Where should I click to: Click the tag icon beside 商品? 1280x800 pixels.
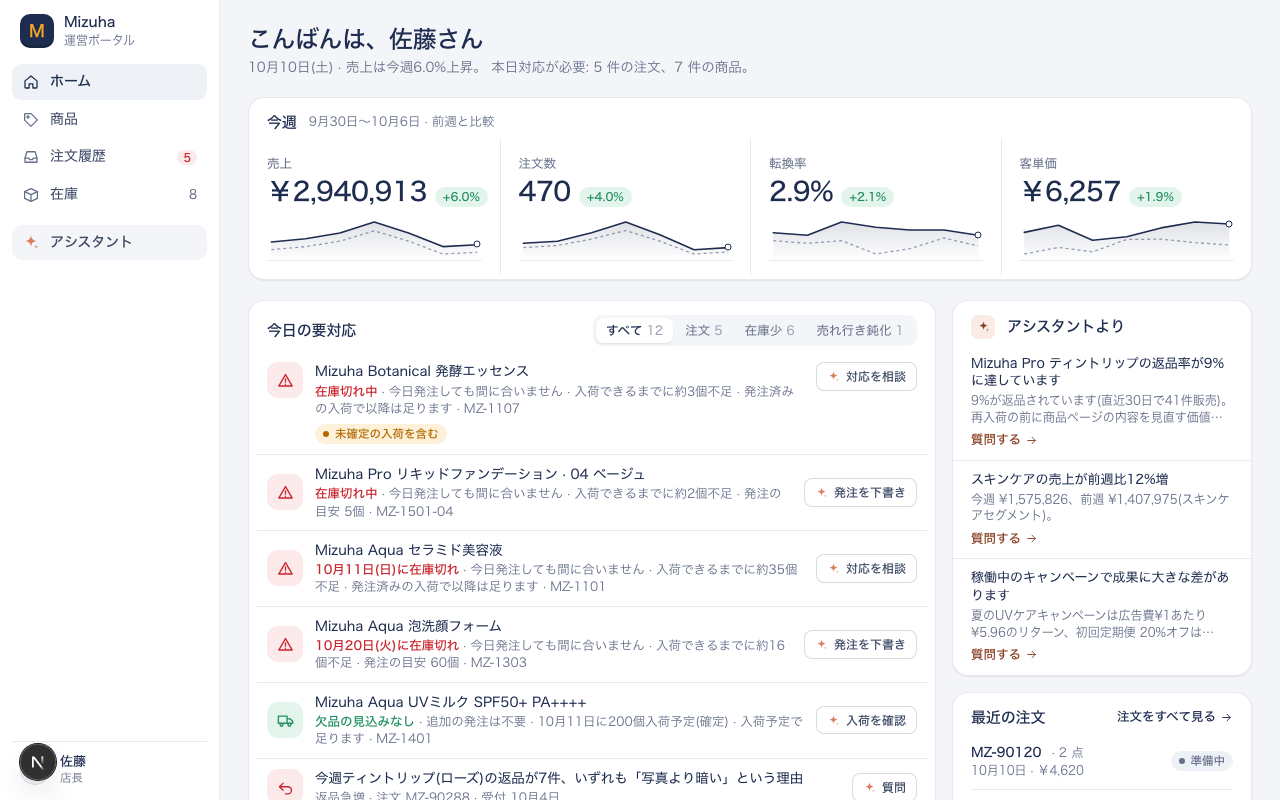31,119
